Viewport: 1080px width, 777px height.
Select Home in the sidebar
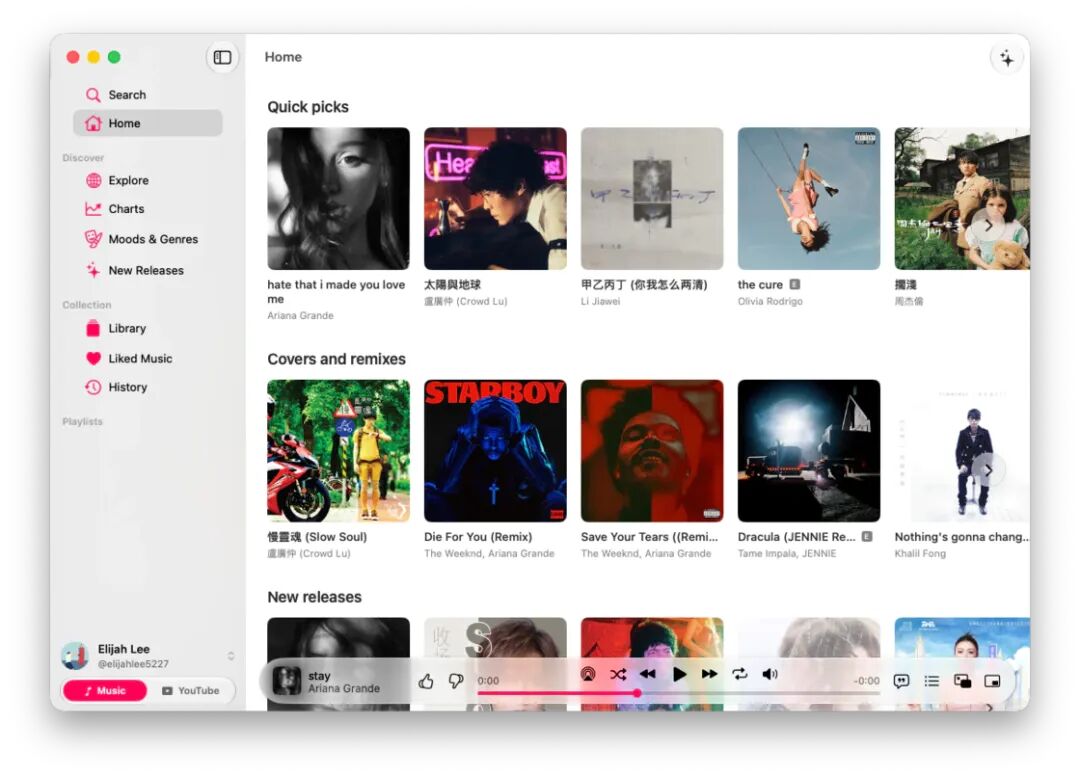point(147,123)
